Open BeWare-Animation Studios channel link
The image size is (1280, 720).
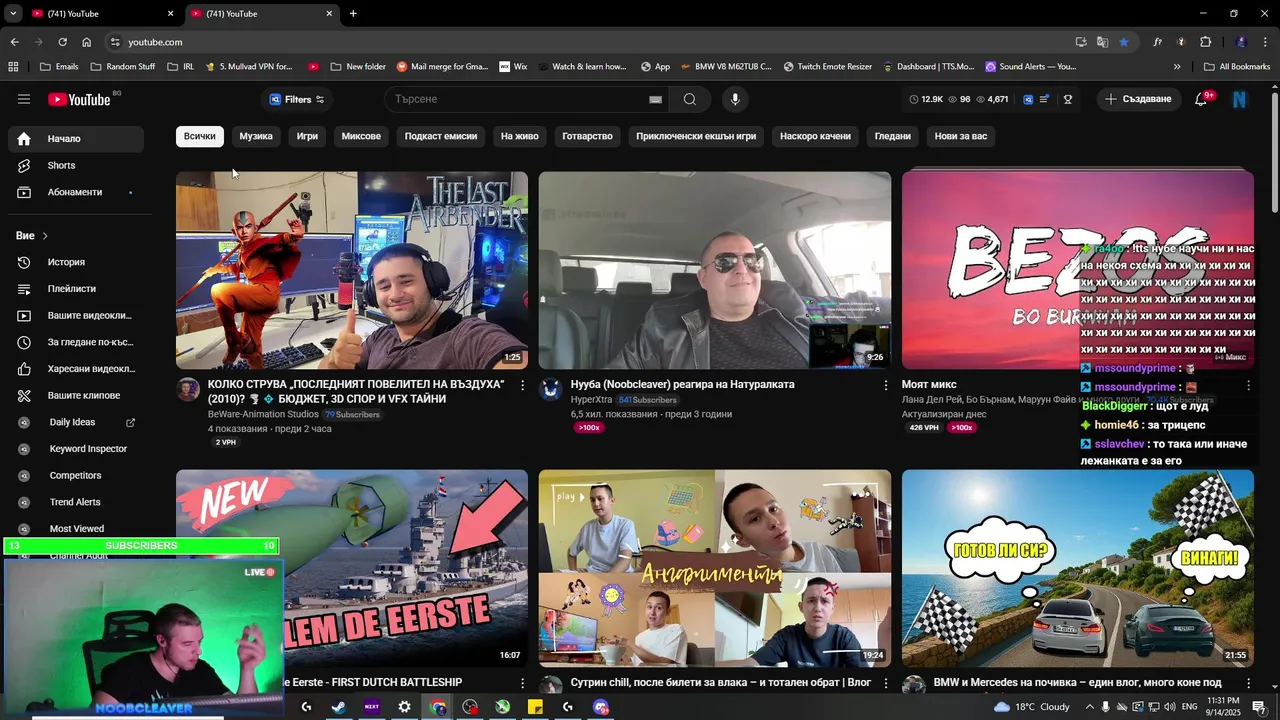click(263, 414)
